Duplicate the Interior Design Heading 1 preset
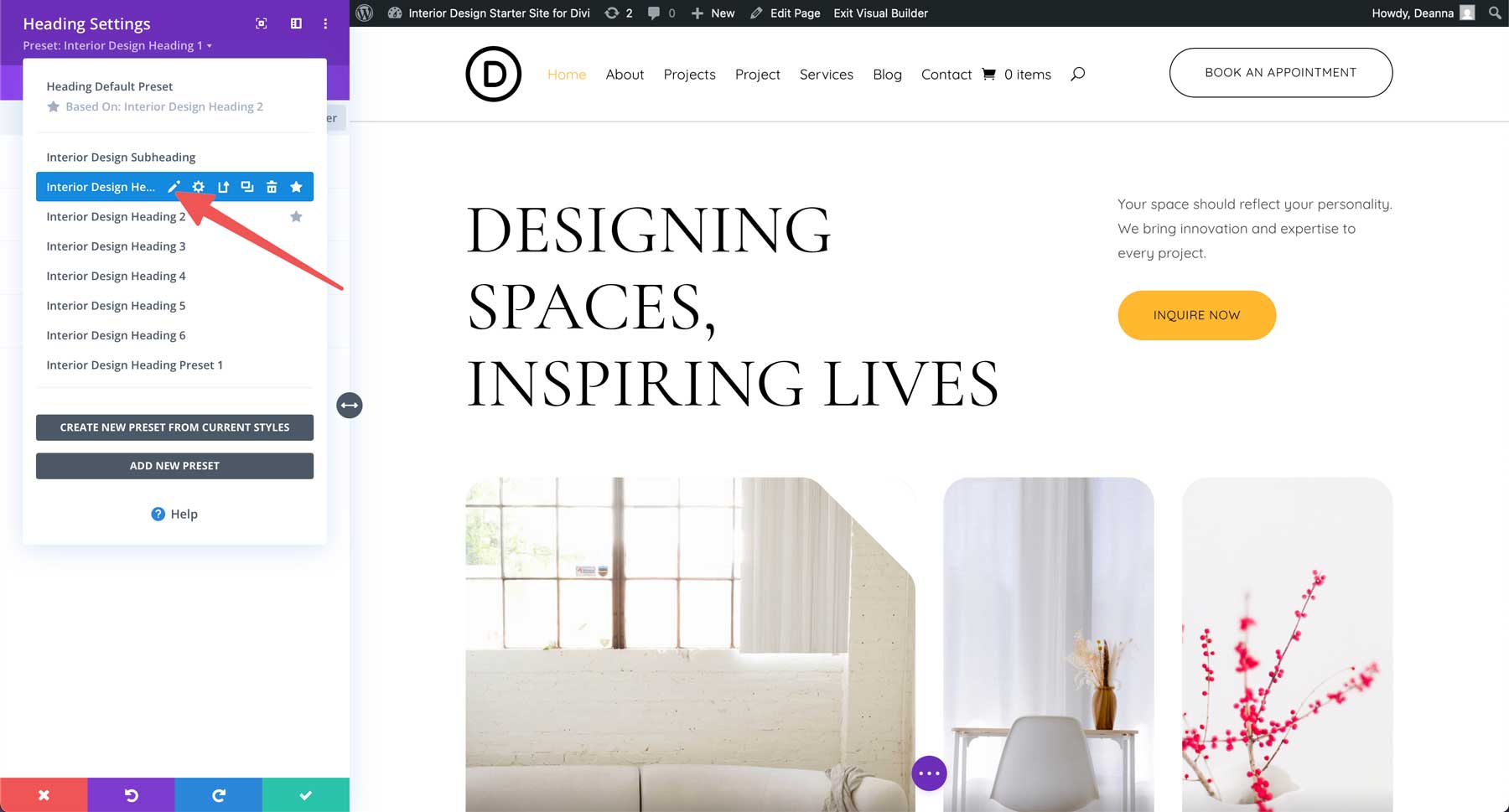Viewport: 1509px width, 812px height. point(247,186)
